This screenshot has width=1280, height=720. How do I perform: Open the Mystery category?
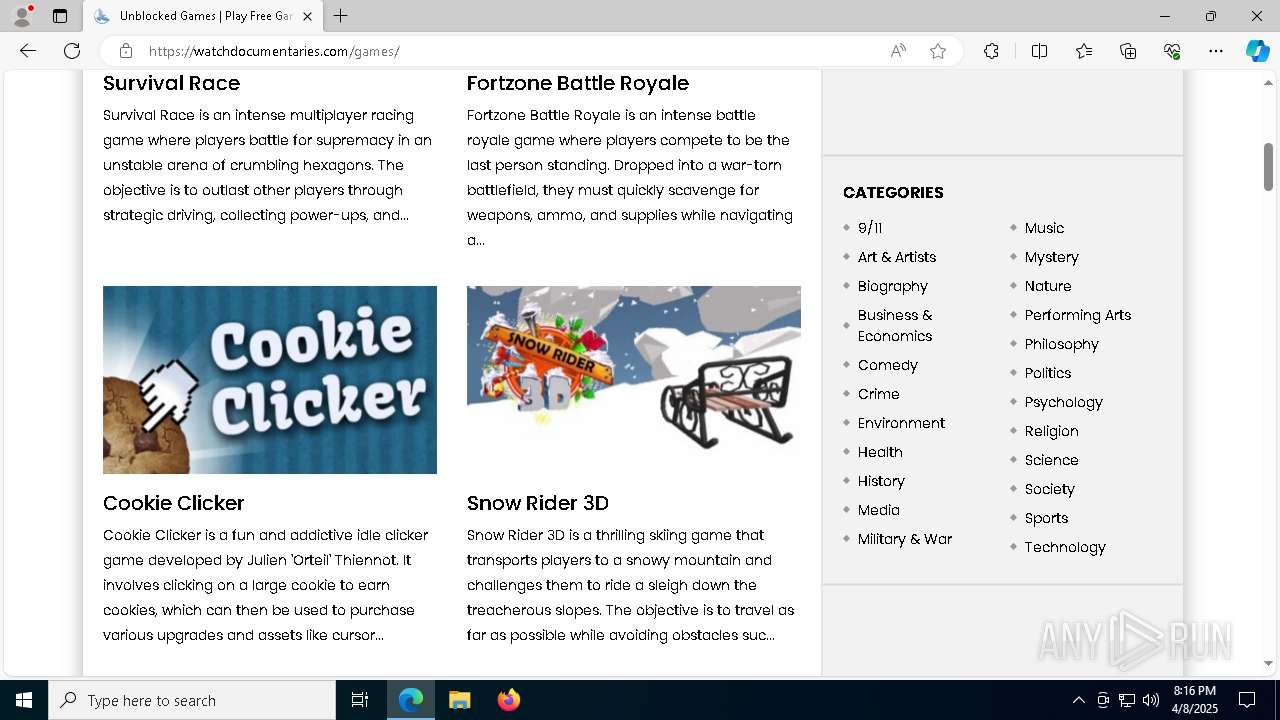pos(1052,257)
